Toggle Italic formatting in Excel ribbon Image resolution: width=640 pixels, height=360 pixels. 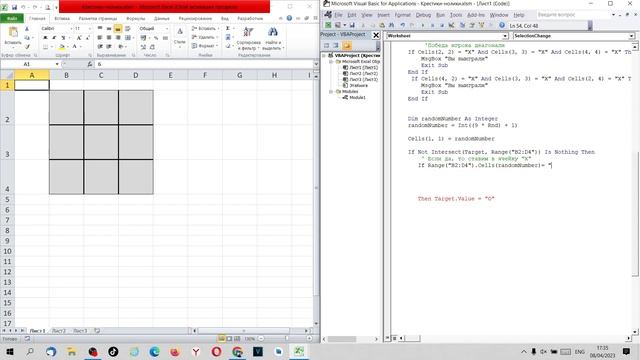54,38
